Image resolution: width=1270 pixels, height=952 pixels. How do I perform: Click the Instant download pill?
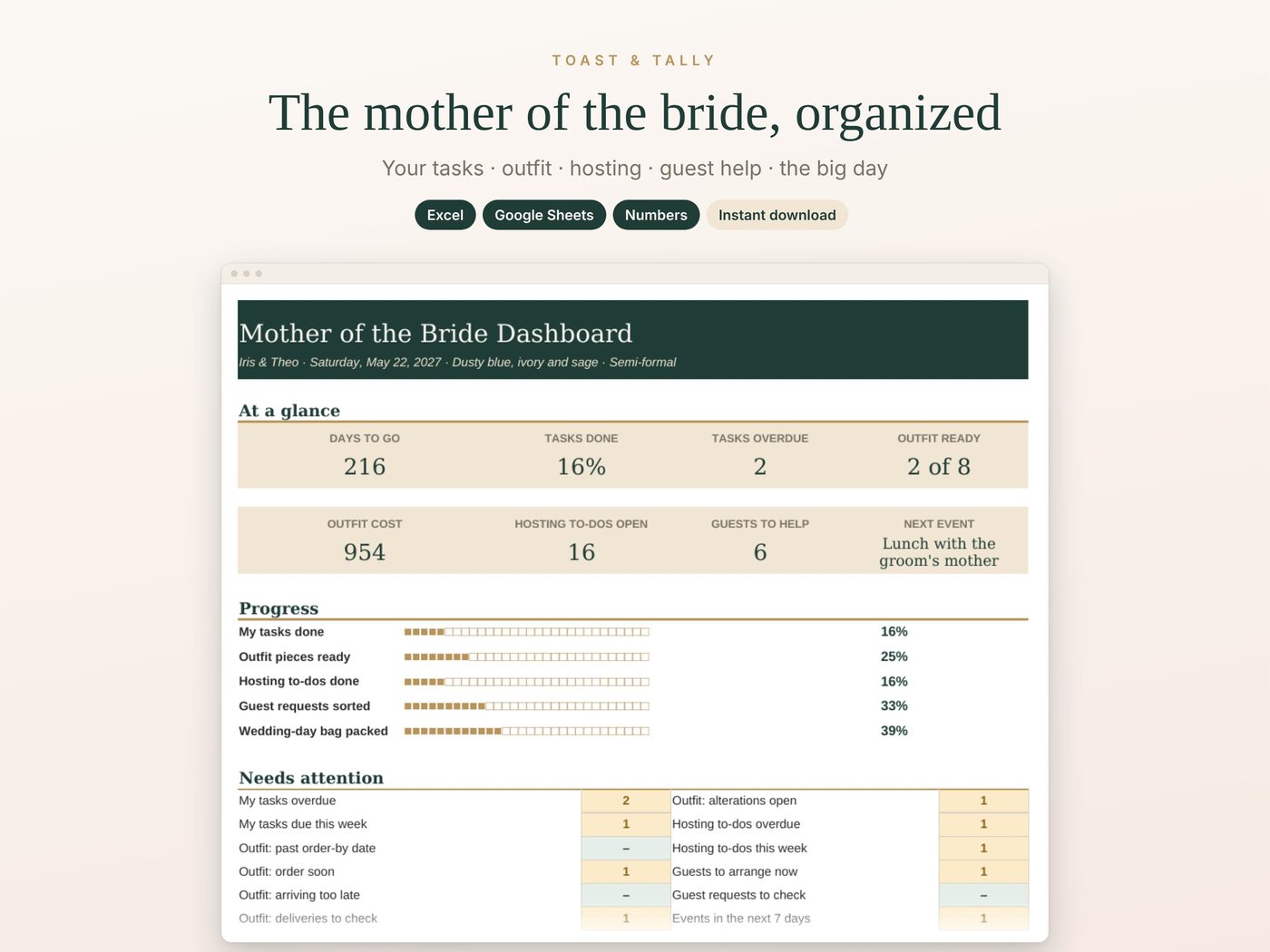(x=777, y=215)
